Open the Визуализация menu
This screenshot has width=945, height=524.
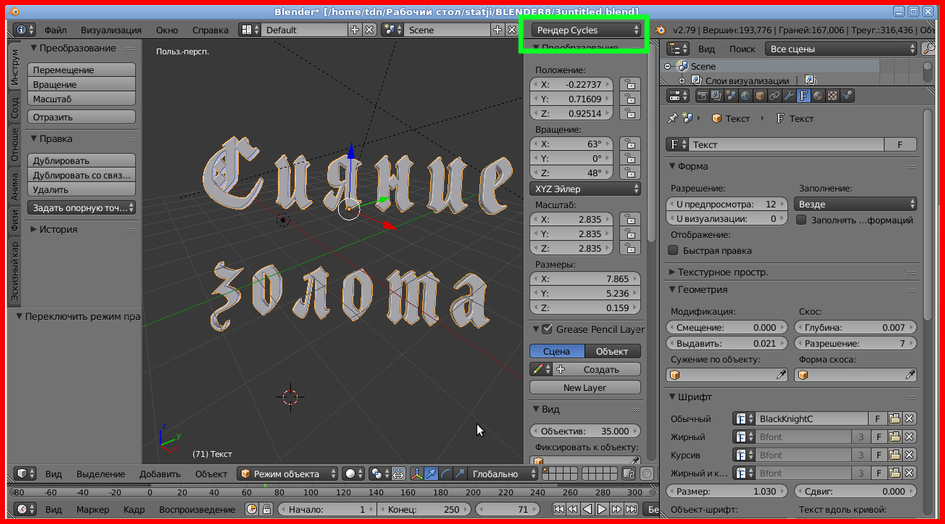tap(111, 30)
